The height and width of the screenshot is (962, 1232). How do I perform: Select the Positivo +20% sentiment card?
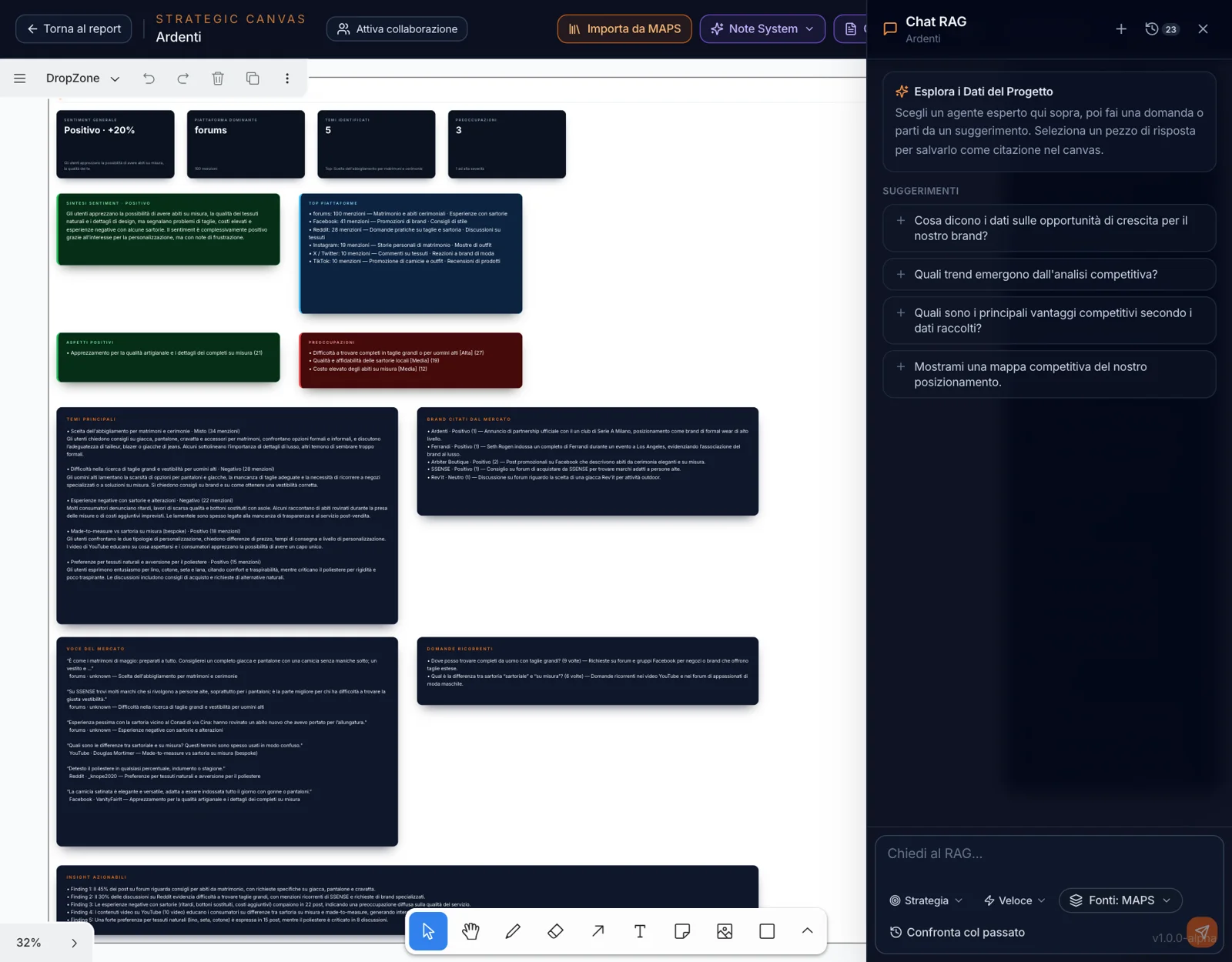[115, 144]
